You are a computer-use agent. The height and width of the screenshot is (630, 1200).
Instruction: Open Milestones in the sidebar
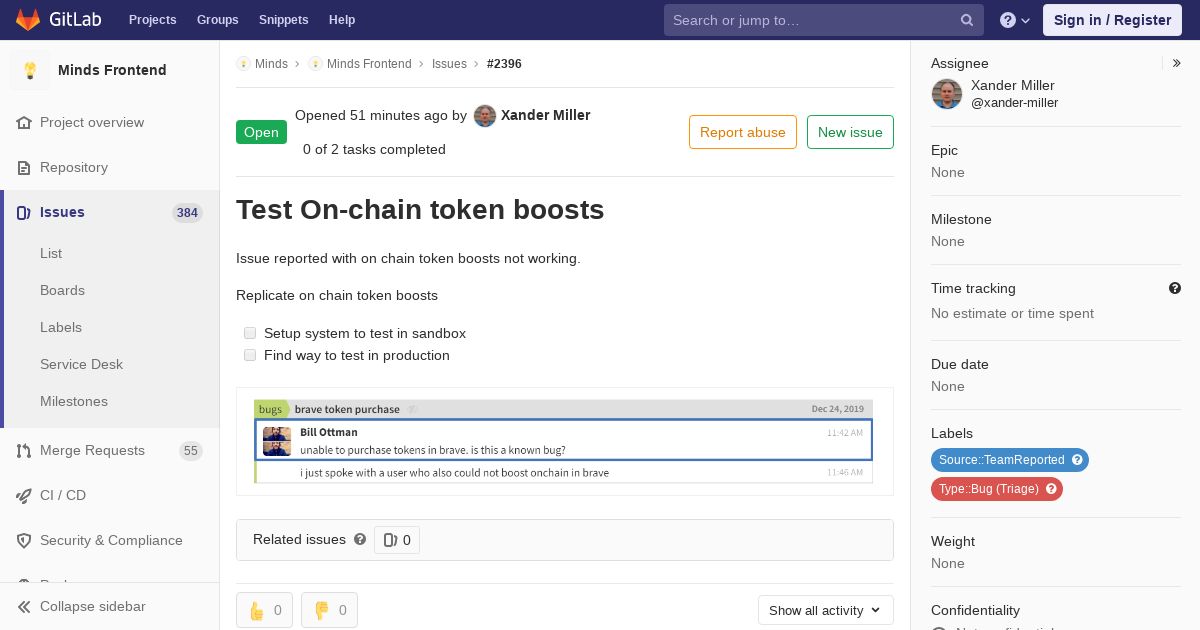(x=74, y=401)
